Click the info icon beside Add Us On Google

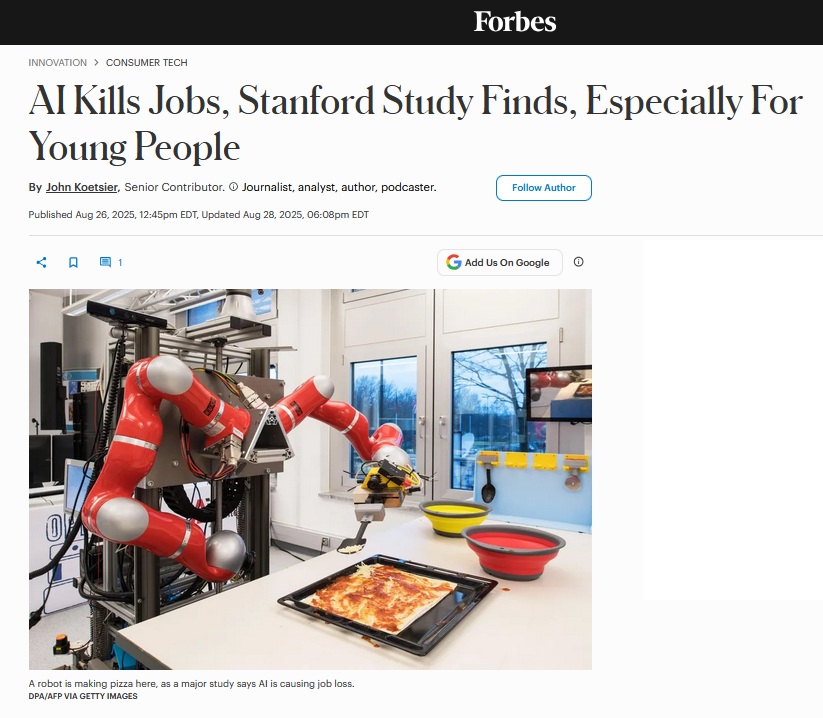(x=578, y=262)
